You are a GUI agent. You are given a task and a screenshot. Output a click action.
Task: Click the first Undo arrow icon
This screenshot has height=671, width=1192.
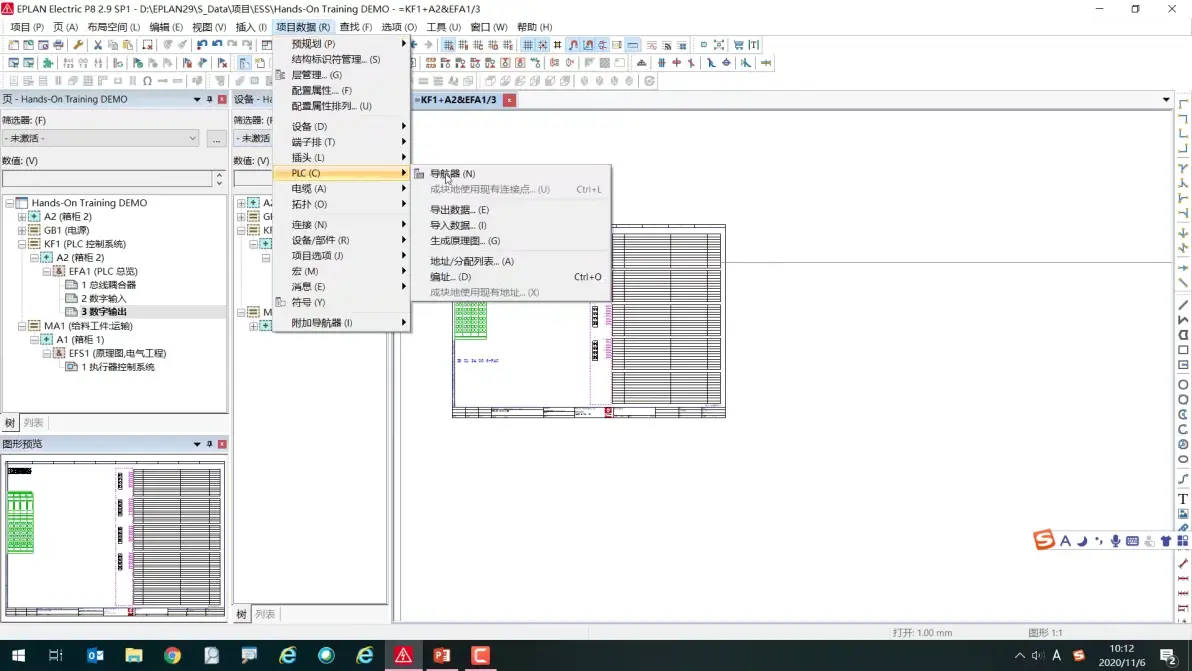point(201,45)
